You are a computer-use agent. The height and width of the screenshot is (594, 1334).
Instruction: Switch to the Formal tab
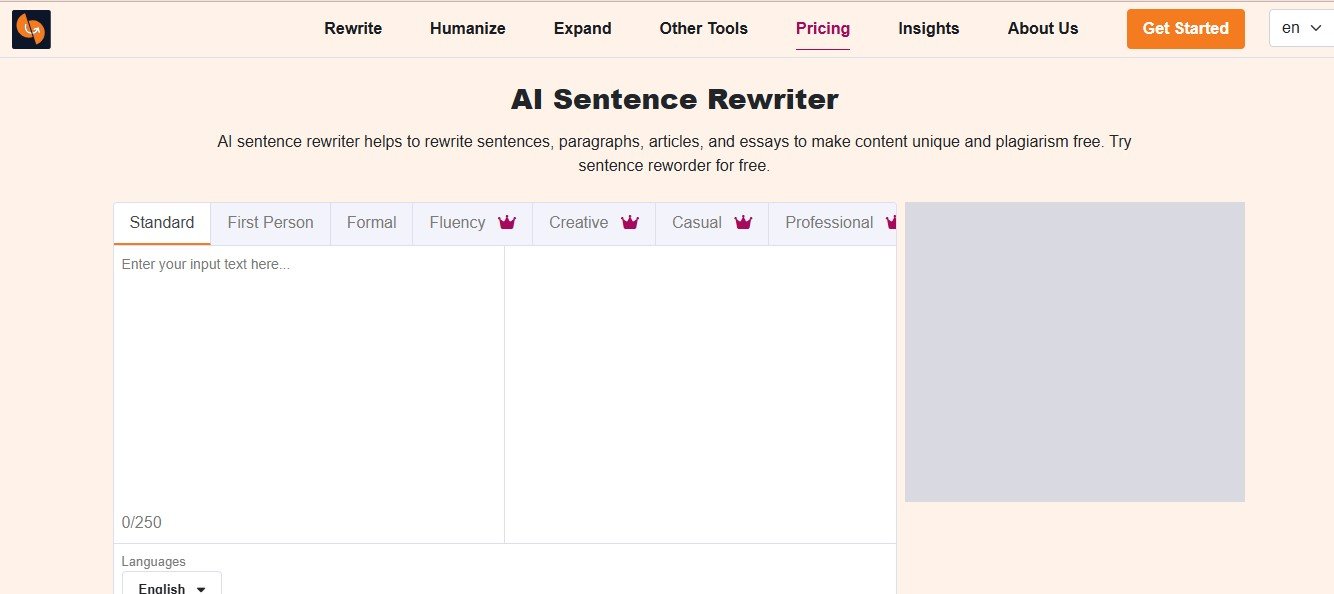click(371, 223)
